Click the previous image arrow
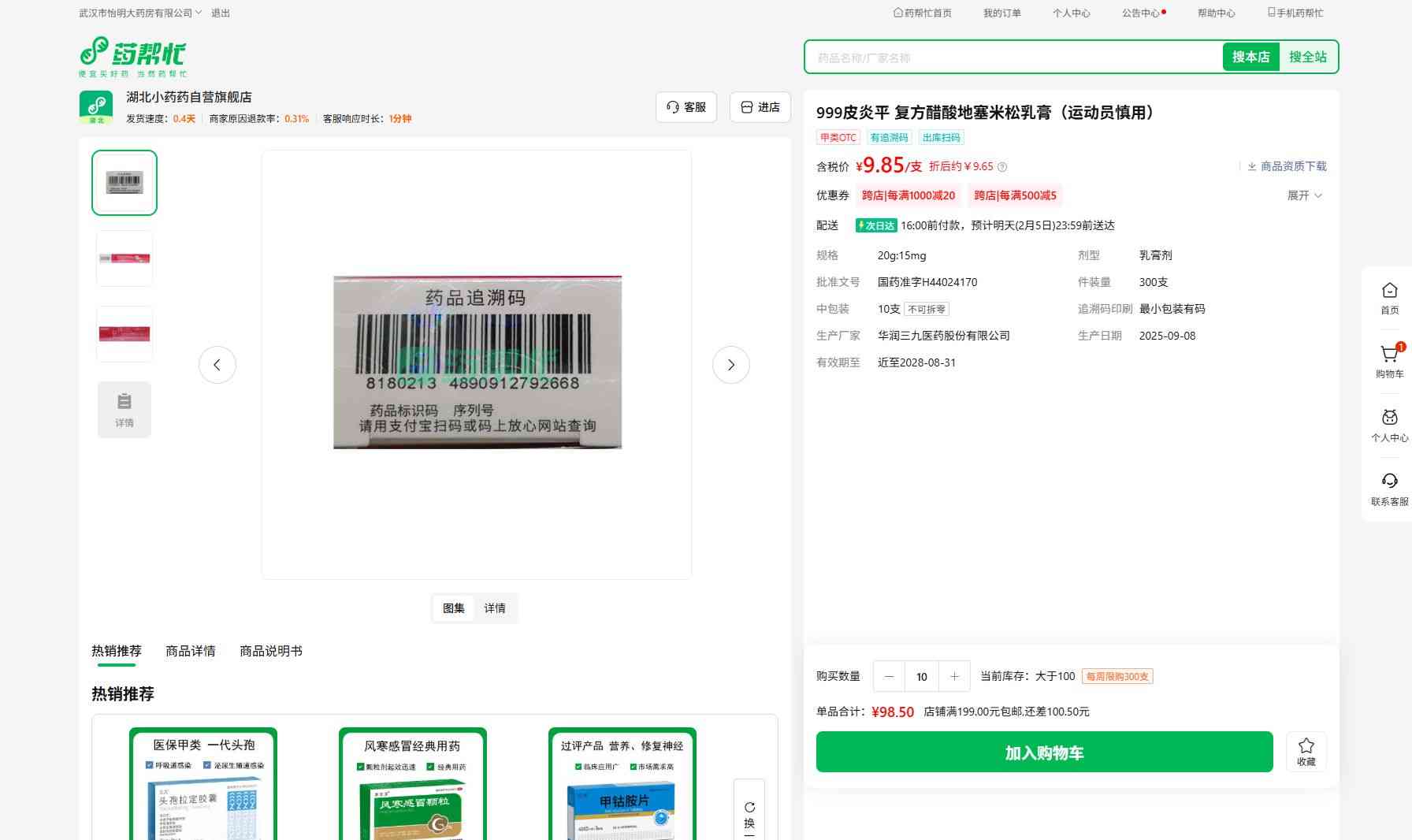Viewport: 1412px width, 840px height. pyautogui.click(x=217, y=365)
